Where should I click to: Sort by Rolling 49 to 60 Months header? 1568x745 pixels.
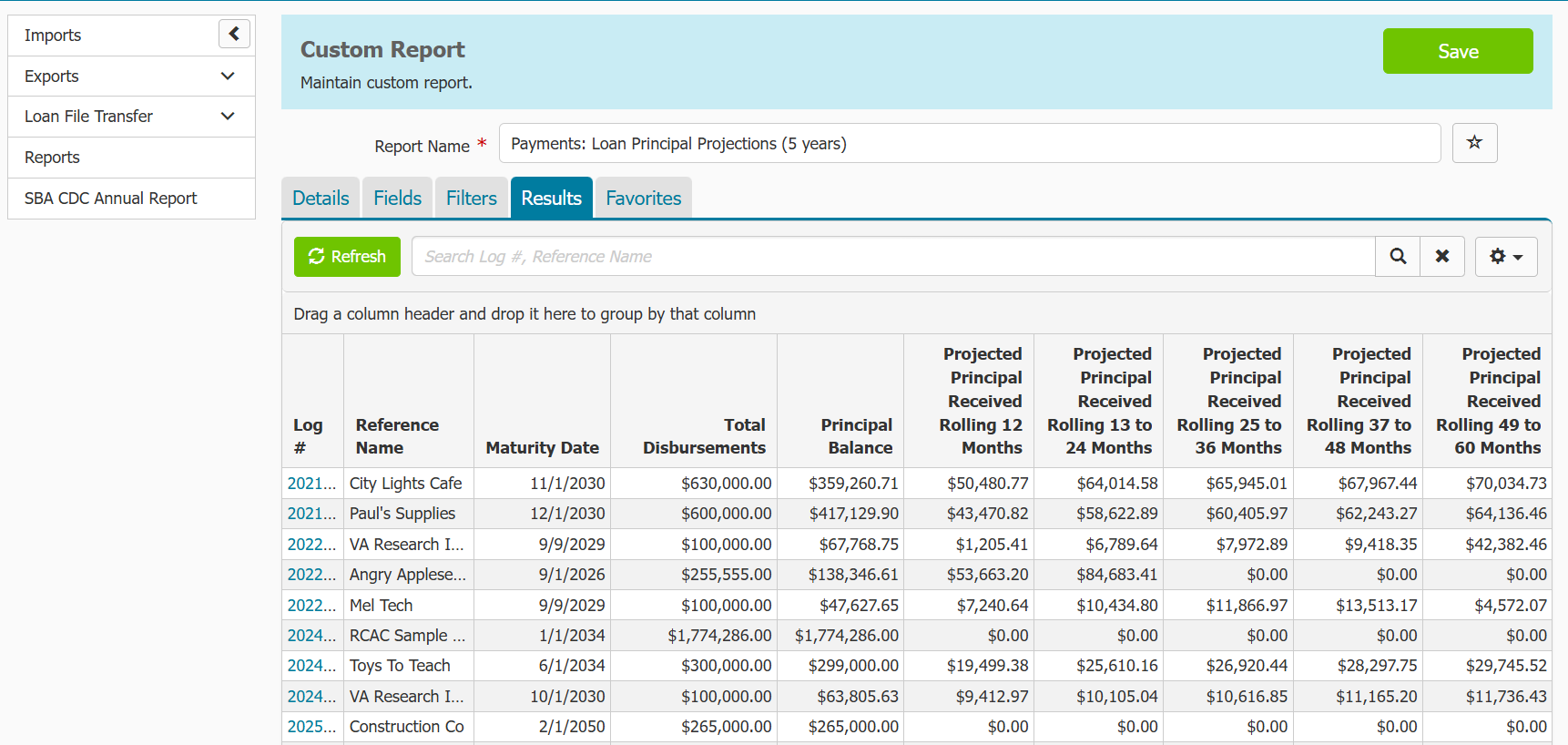(x=1488, y=401)
